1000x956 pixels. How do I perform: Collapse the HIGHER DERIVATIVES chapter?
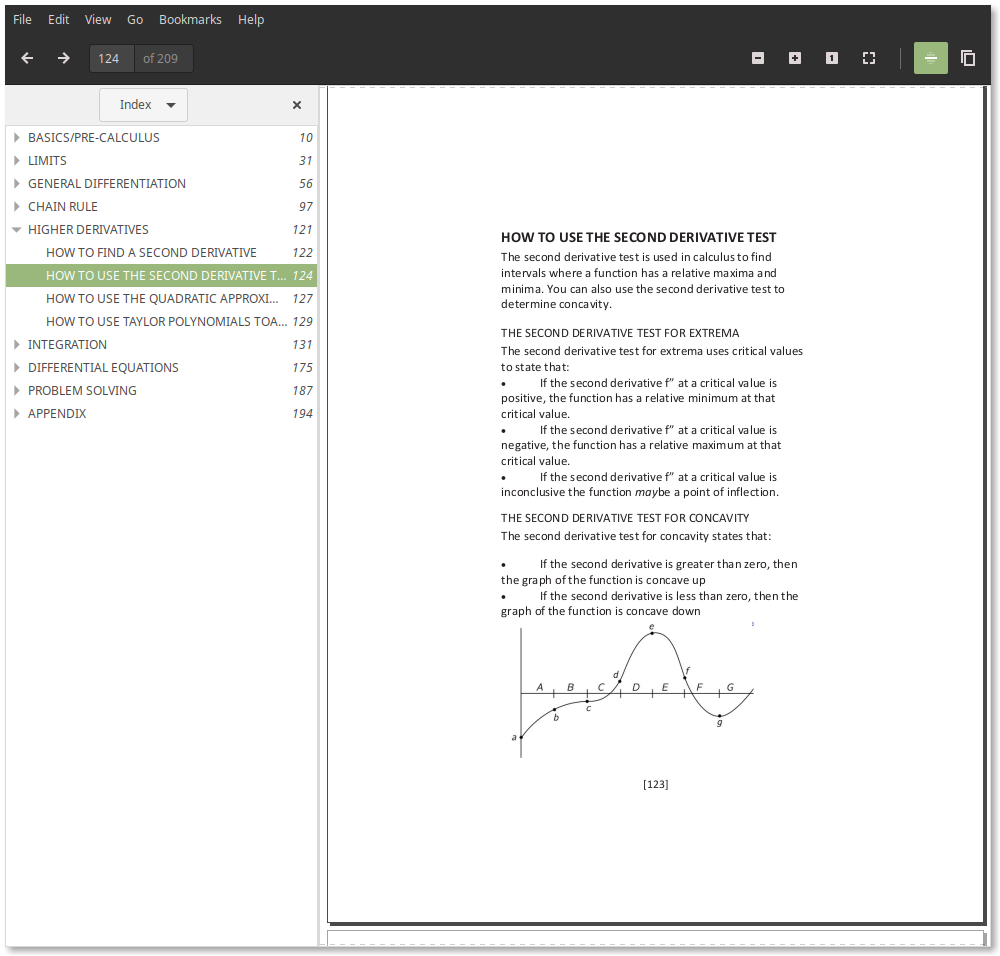click(x=17, y=230)
